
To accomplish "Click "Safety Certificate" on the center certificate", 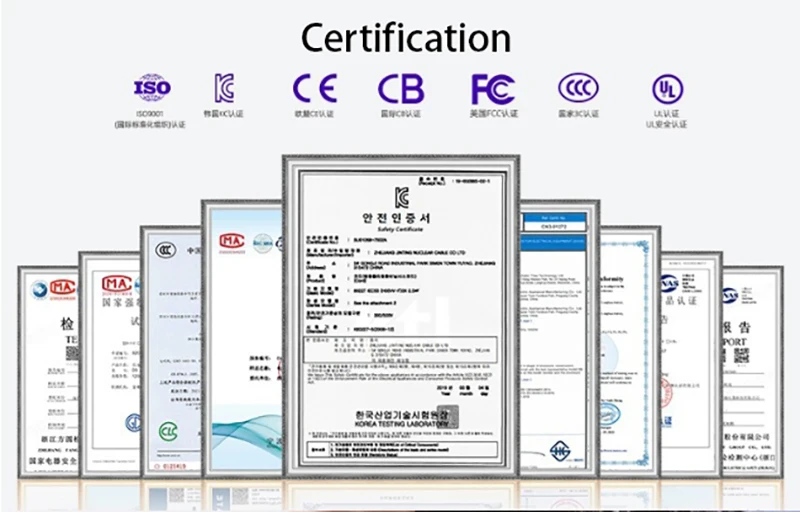I will coord(400,229).
